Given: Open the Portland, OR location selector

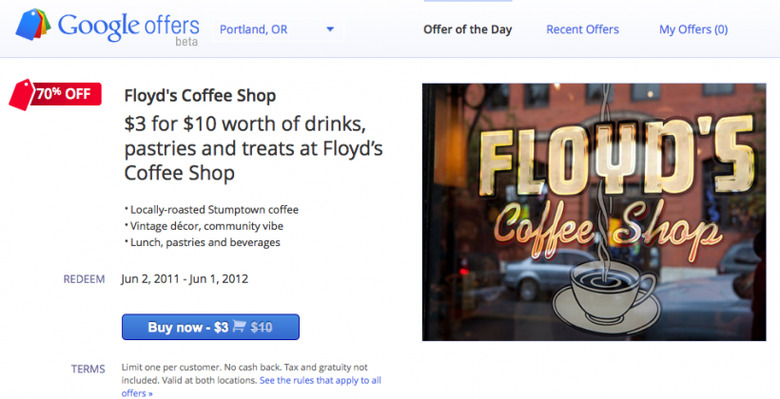Looking at the screenshot, I should coord(278,30).
